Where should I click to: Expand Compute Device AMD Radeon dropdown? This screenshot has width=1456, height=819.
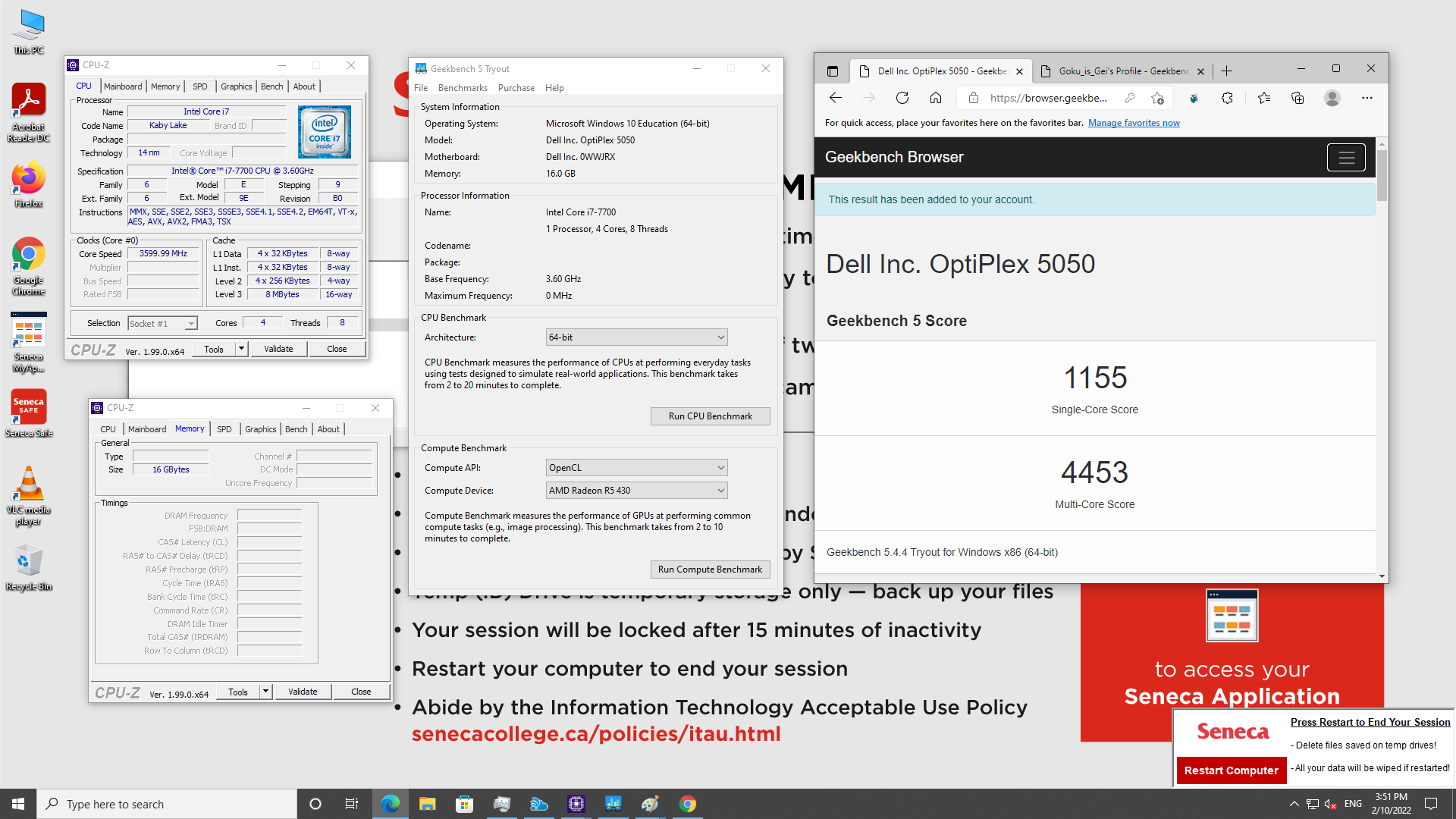[637, 491]
